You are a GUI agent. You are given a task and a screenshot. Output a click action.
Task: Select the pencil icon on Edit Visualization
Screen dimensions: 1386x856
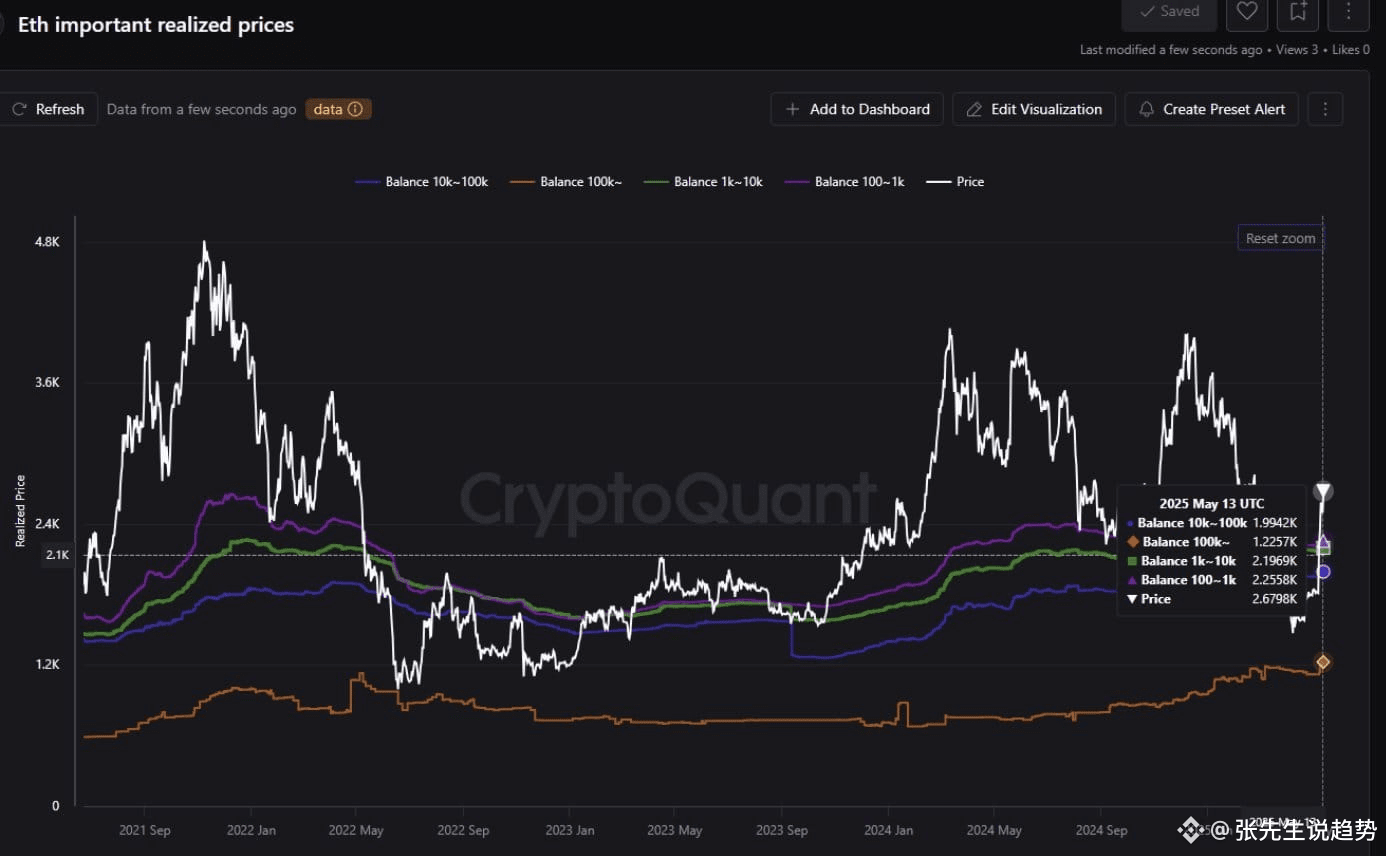[973, 109]
